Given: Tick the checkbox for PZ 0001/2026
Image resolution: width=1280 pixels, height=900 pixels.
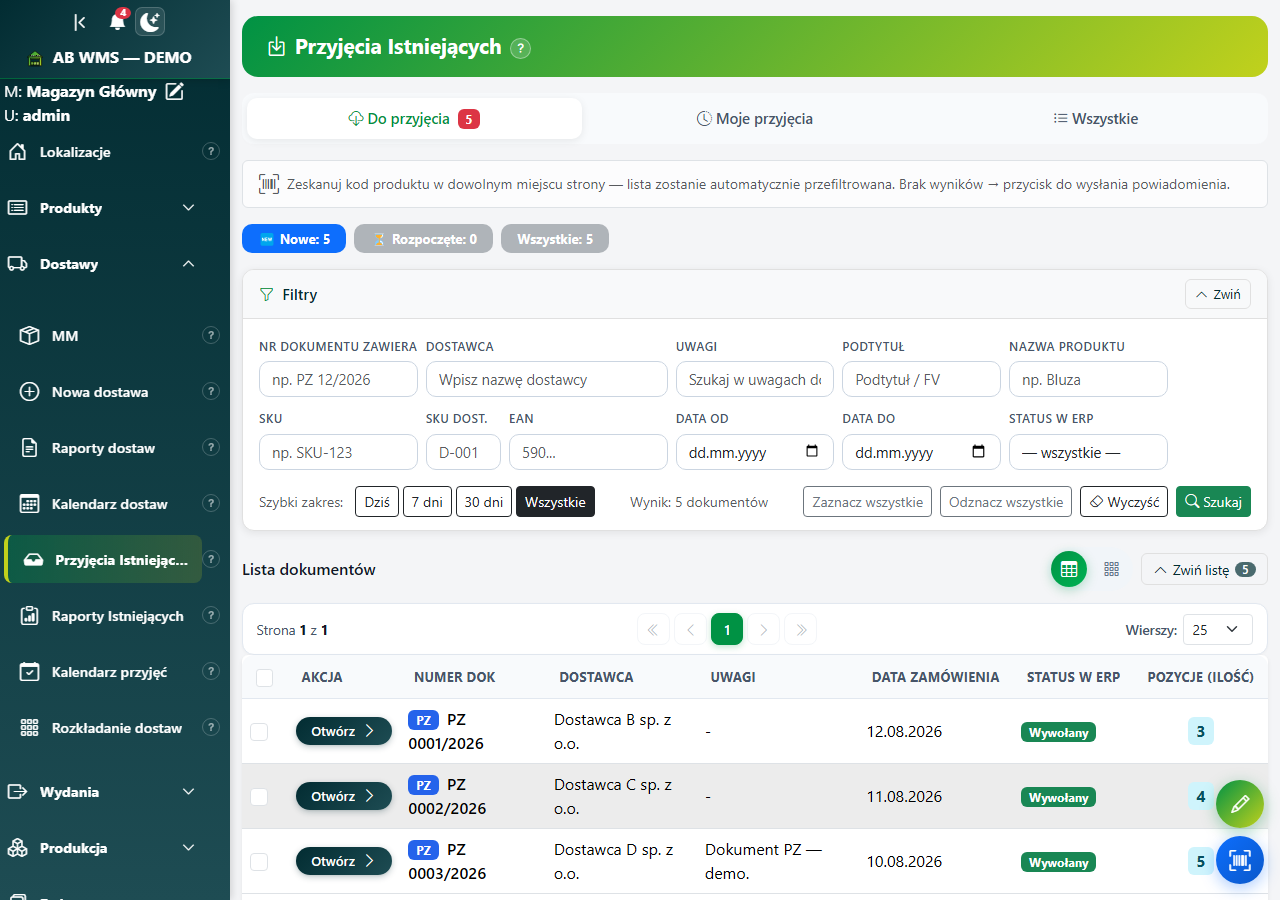Looking at the screenshot, I should point(259,732).
